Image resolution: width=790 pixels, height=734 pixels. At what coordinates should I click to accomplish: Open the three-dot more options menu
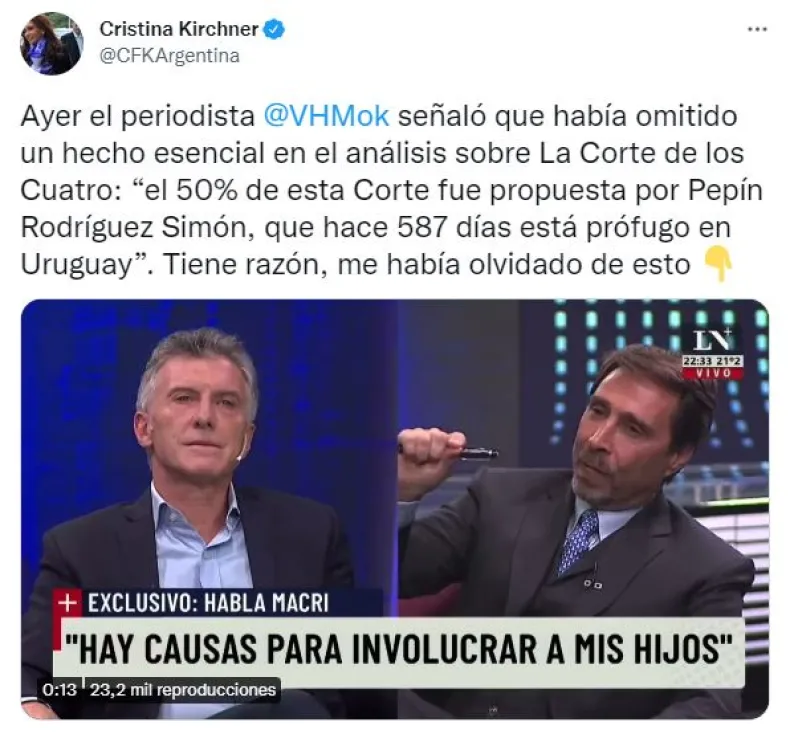(x=757, y=29)
